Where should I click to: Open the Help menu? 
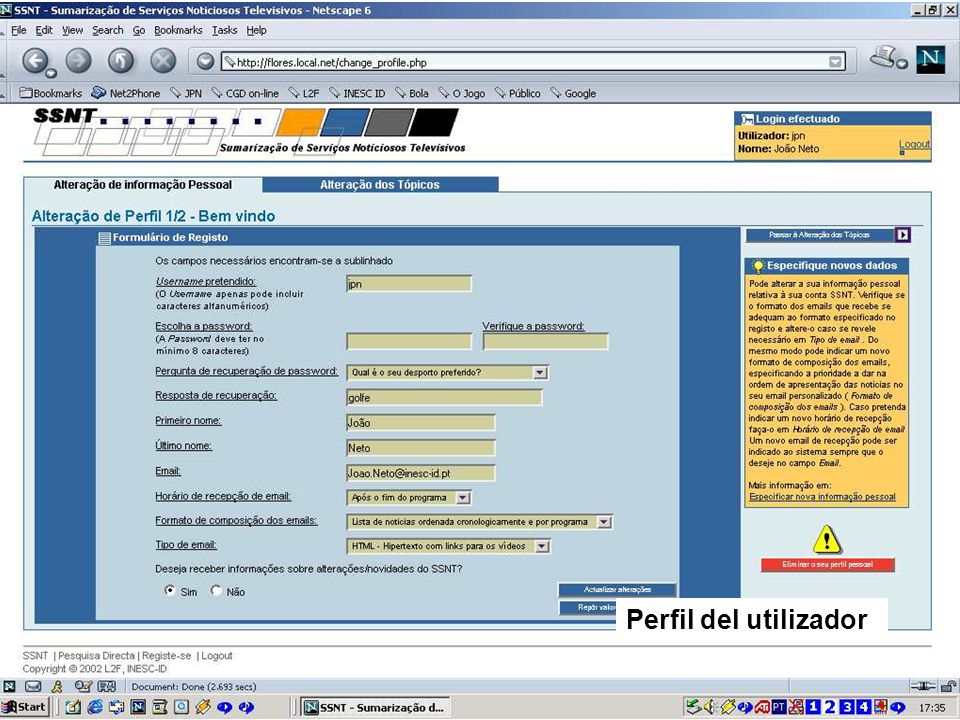coord(256,30)
